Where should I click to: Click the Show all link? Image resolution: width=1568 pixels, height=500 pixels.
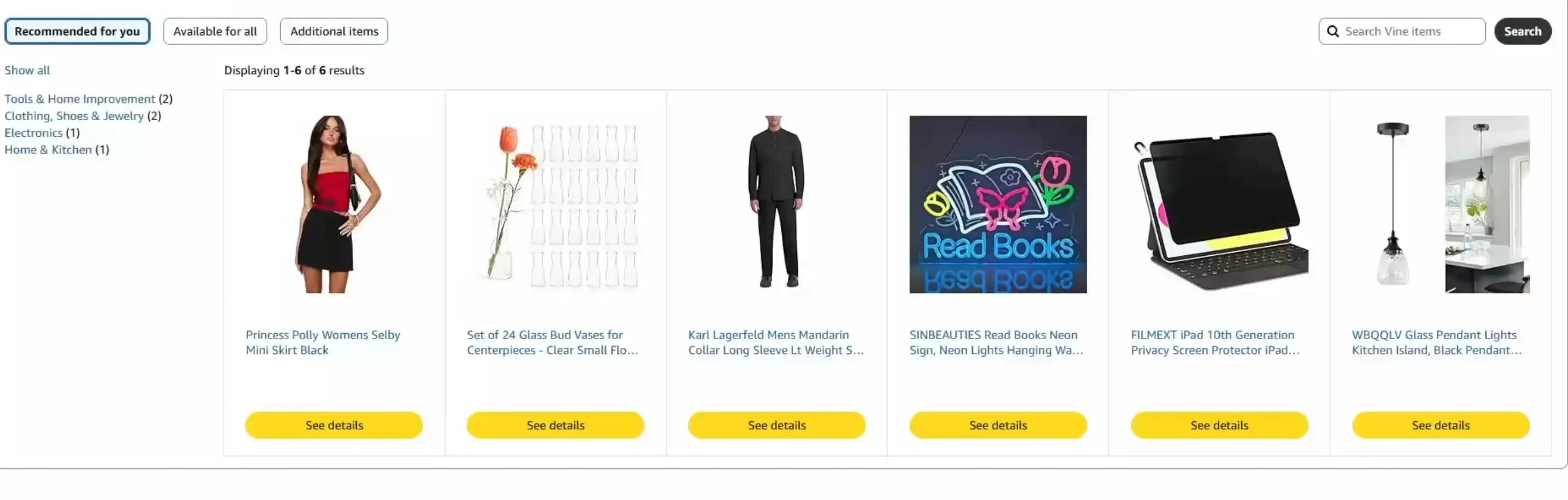point(27,70)
